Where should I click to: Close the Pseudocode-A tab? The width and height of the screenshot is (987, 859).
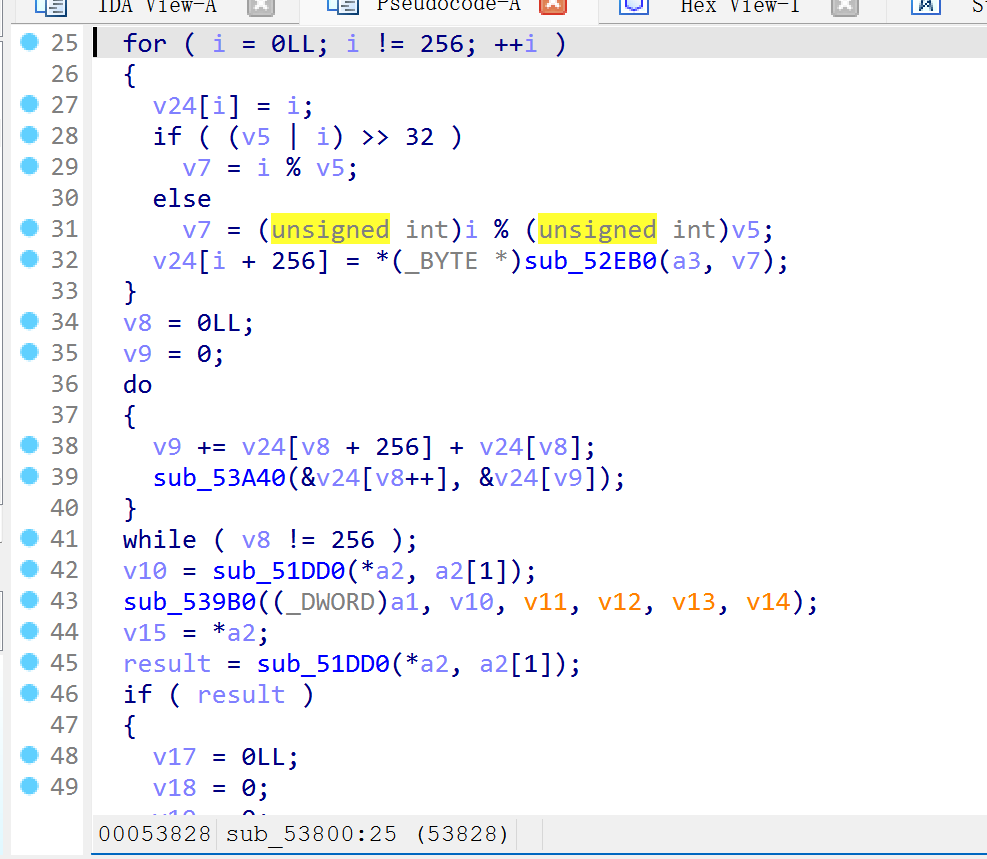[x=553, y=6]
